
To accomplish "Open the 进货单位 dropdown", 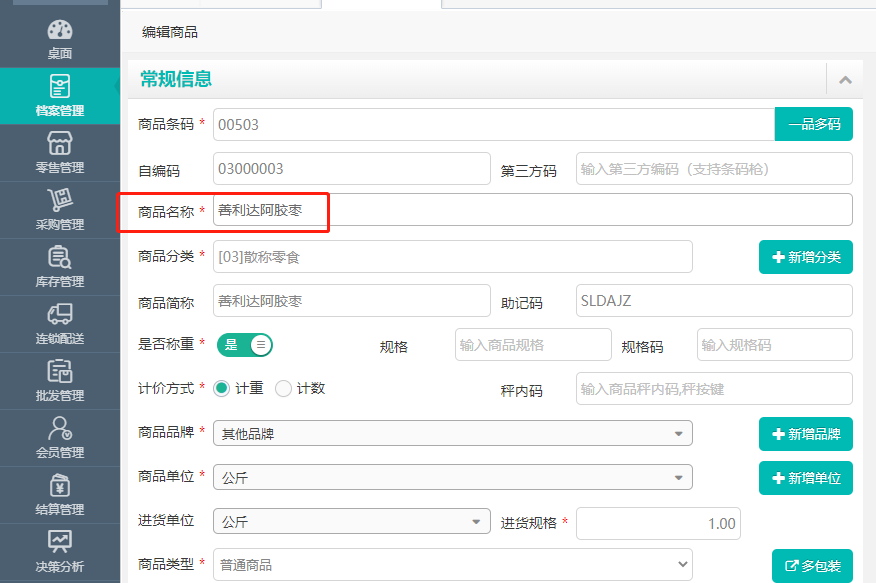I will coord(351,522).
